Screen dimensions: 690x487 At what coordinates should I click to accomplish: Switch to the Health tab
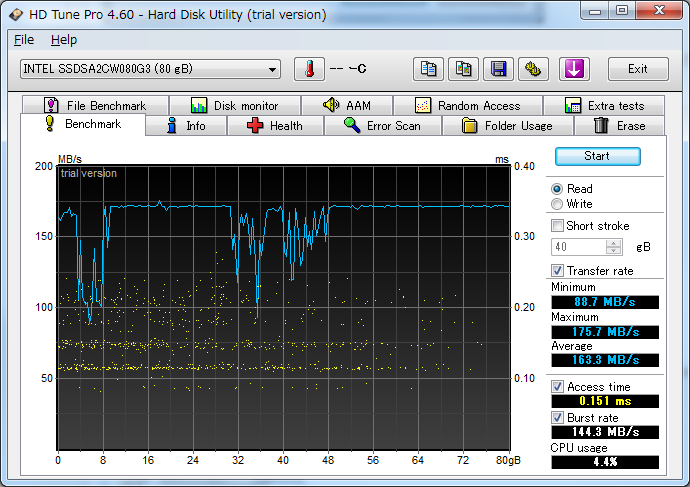tap(275, 126)
